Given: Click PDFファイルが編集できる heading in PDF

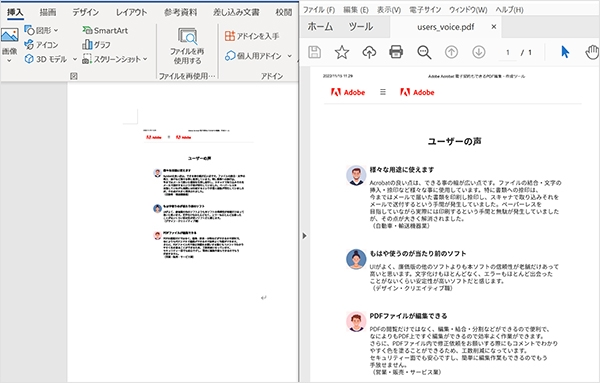Looking at the screenshot, I should click(408, 316).
